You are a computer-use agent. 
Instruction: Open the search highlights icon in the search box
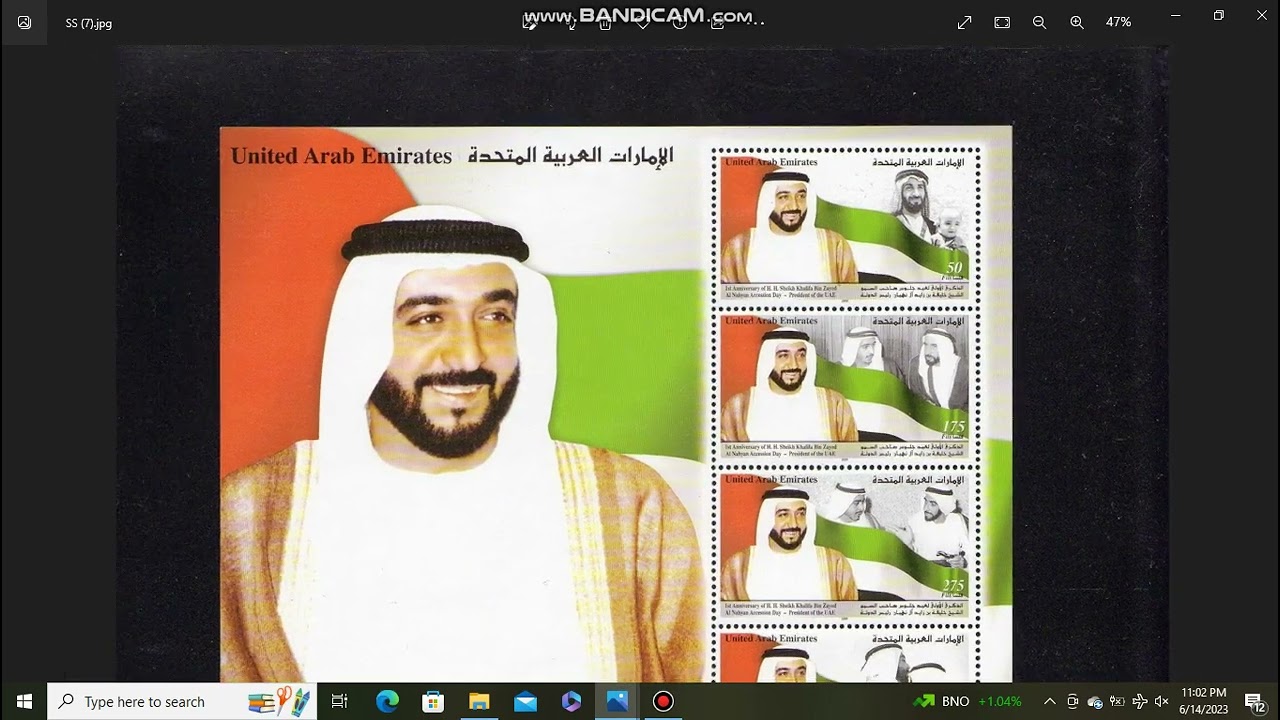(279, 700)
